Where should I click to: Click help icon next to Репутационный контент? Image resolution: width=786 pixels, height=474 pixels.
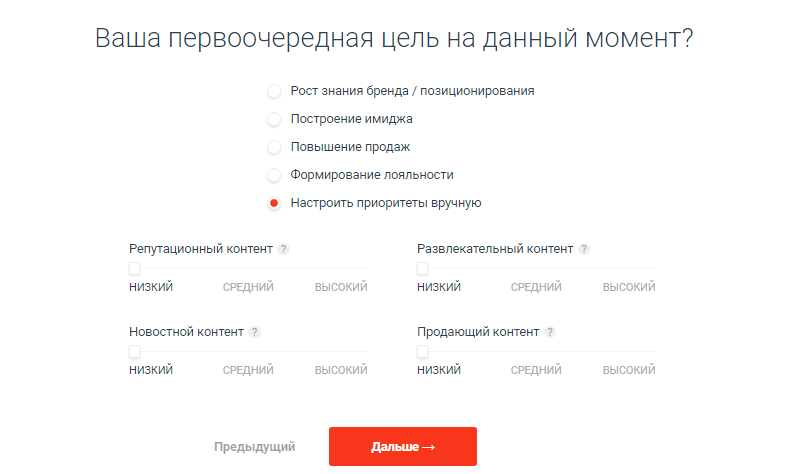(284, 249)
